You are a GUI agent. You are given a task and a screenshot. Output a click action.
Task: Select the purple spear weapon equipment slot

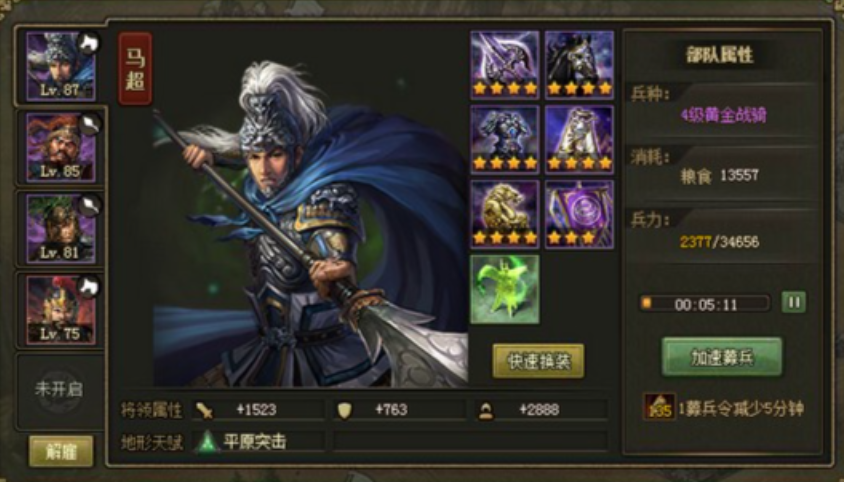pyautogui.click(x=504, y=65)
